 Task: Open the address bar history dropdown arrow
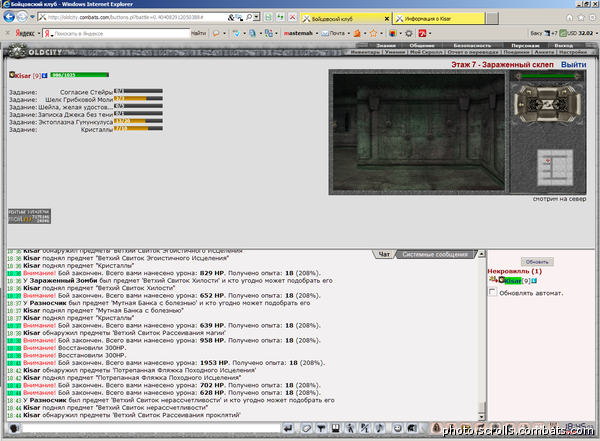256,17
